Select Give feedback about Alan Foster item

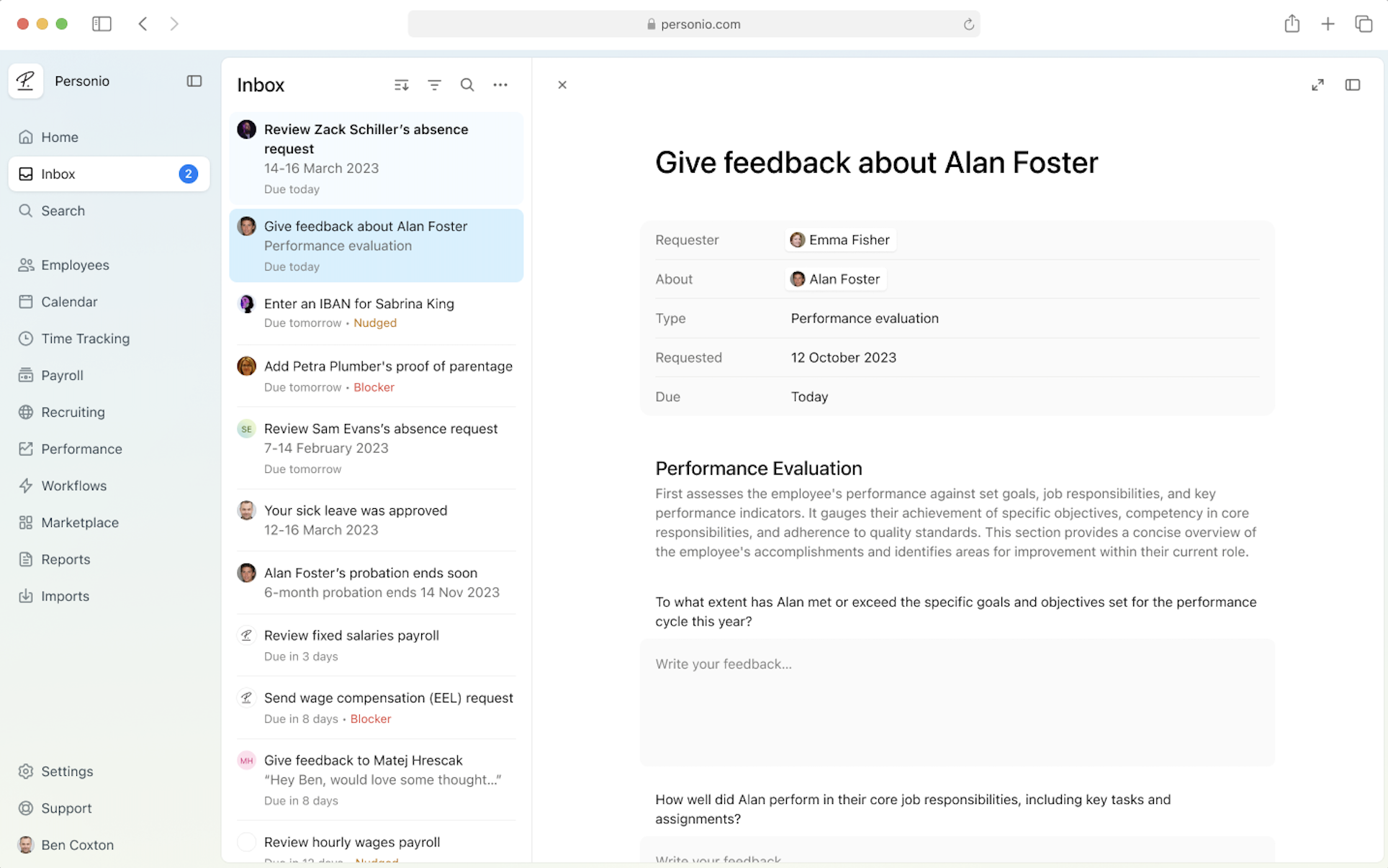(376, 245)
